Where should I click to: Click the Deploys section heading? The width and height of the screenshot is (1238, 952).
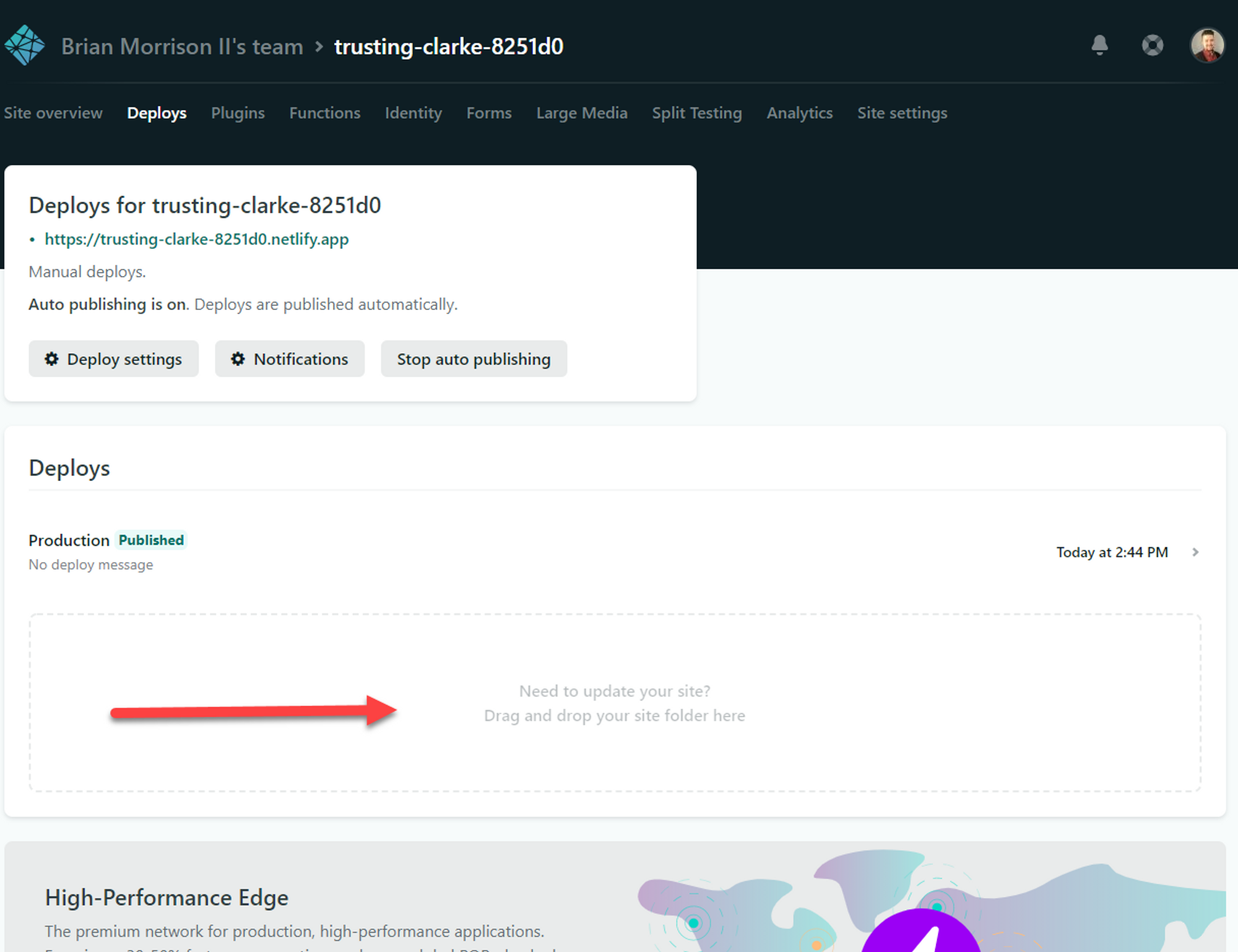69,469
